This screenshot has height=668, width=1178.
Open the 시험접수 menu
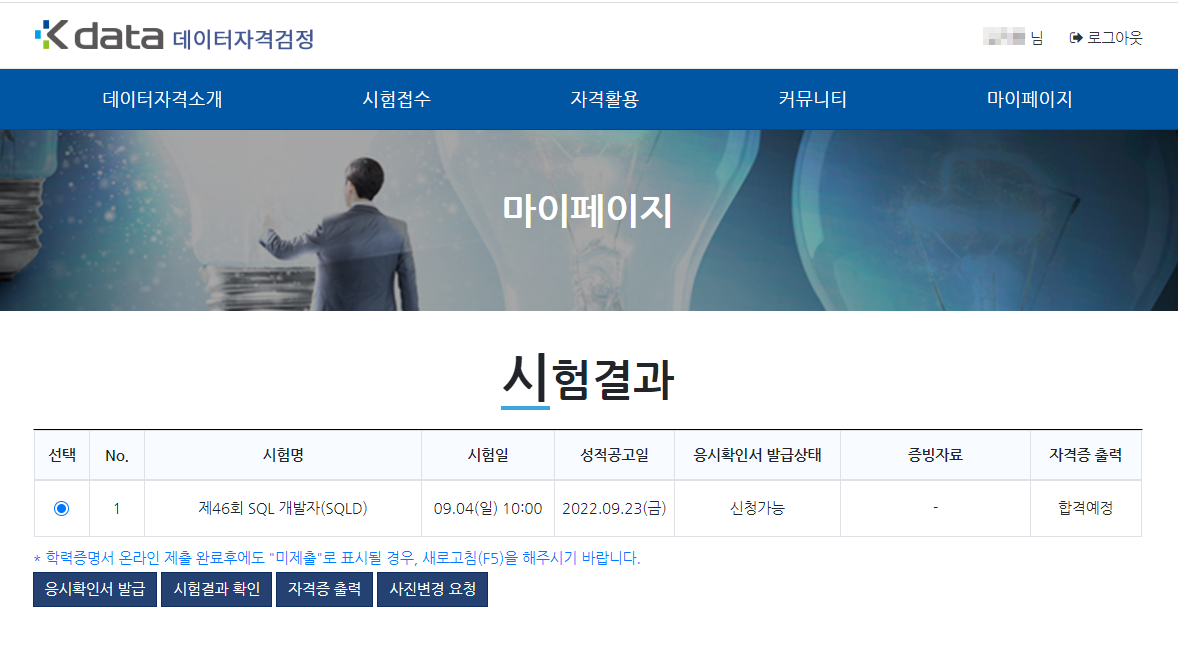pyautogui.click(x=396, y=99)
